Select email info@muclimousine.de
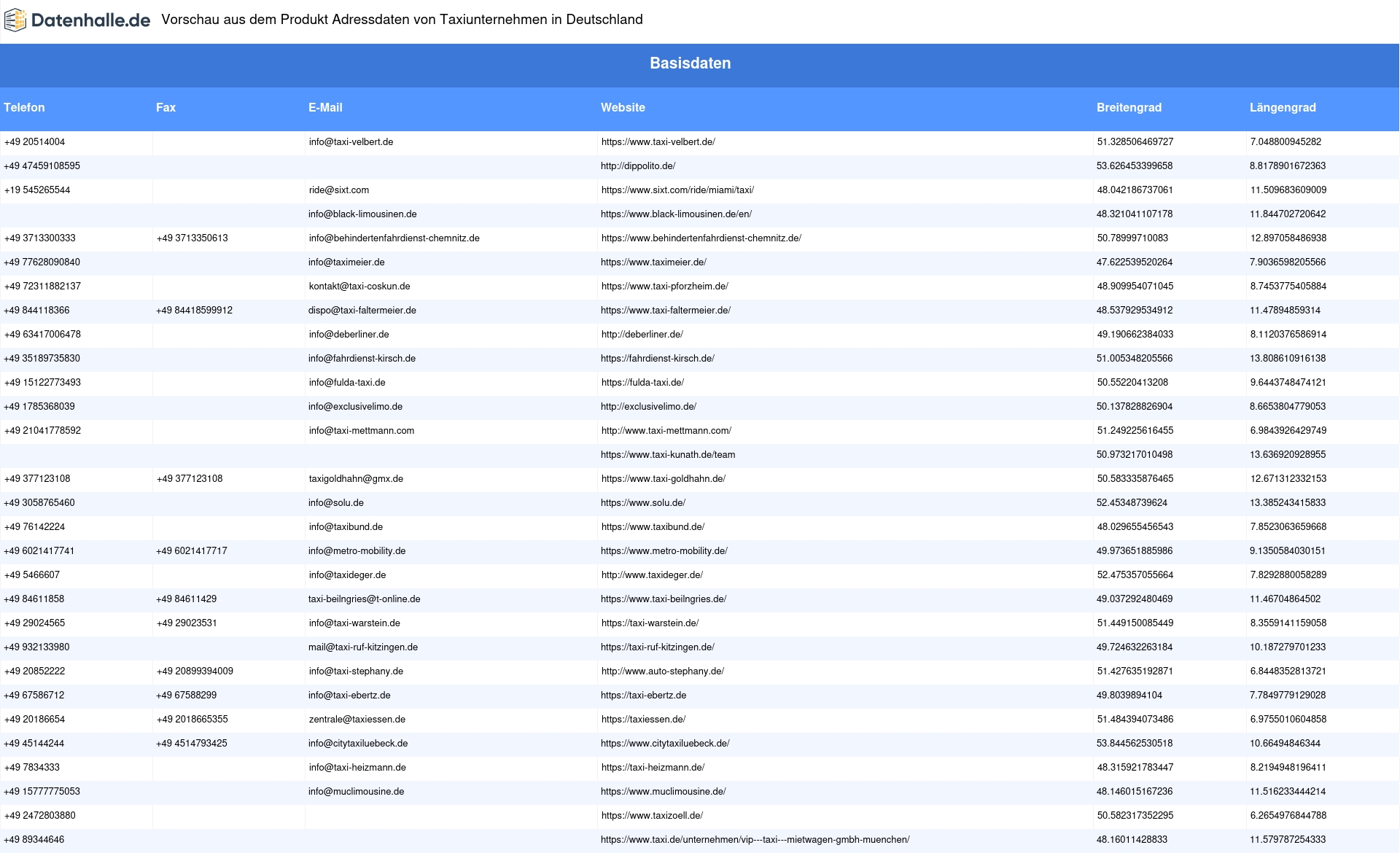Image resolution: width=1400 pixels, height=853 pixels. pyautogui.click(x=356, y=792)
